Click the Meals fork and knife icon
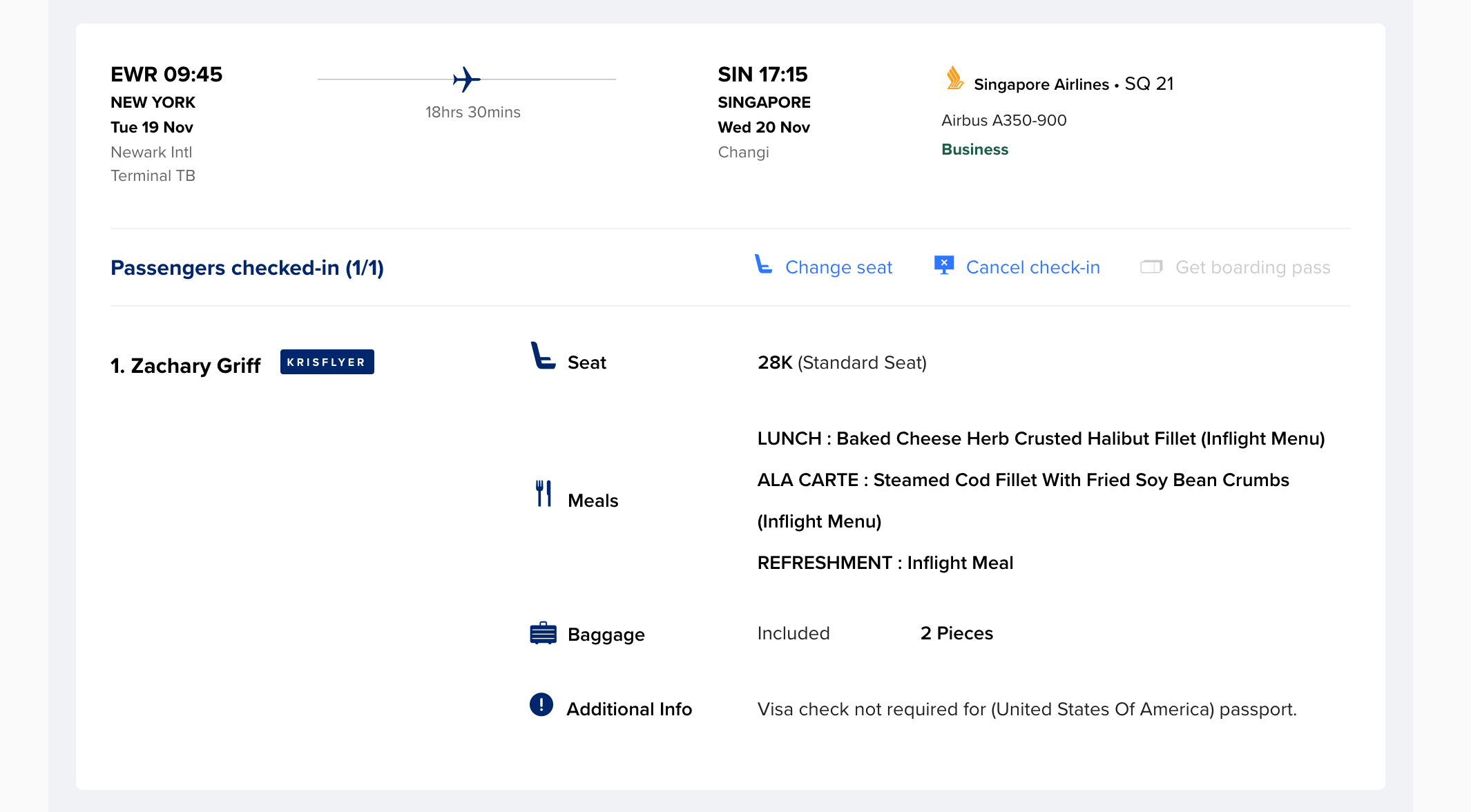1471x812 pixels. [544, 494]
